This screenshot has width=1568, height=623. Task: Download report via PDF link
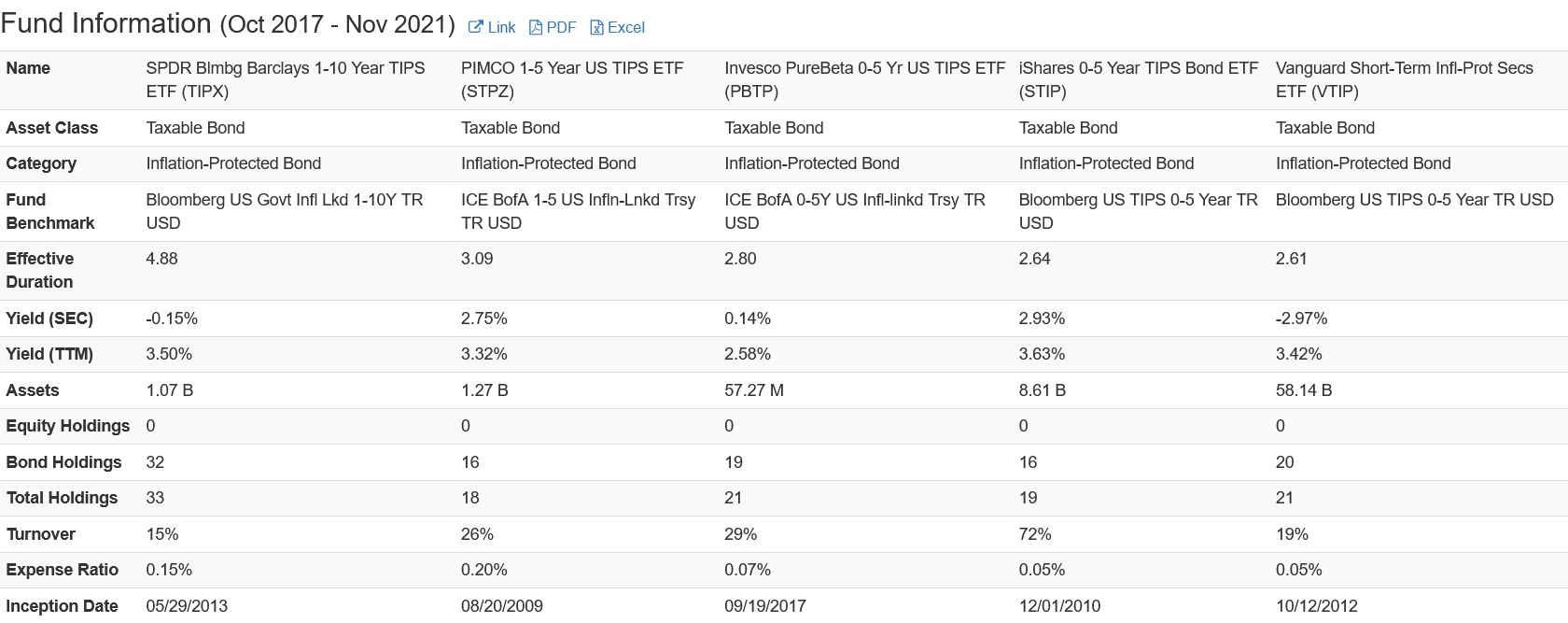[561, 28]
